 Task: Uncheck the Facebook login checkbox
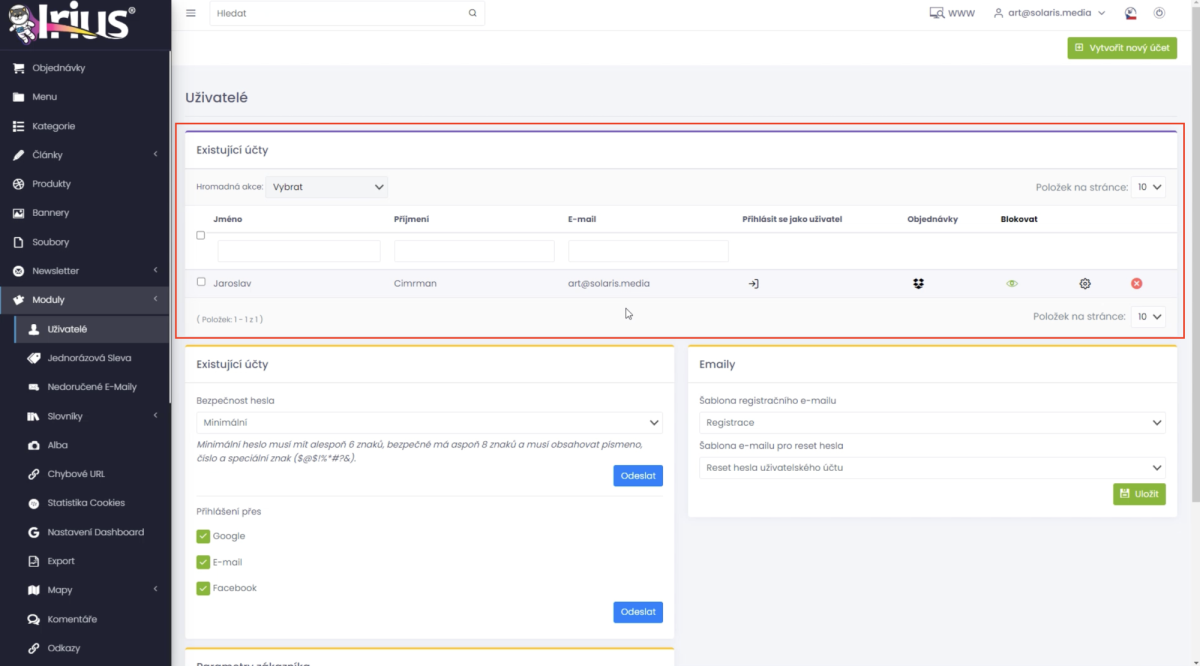(203, 588)
